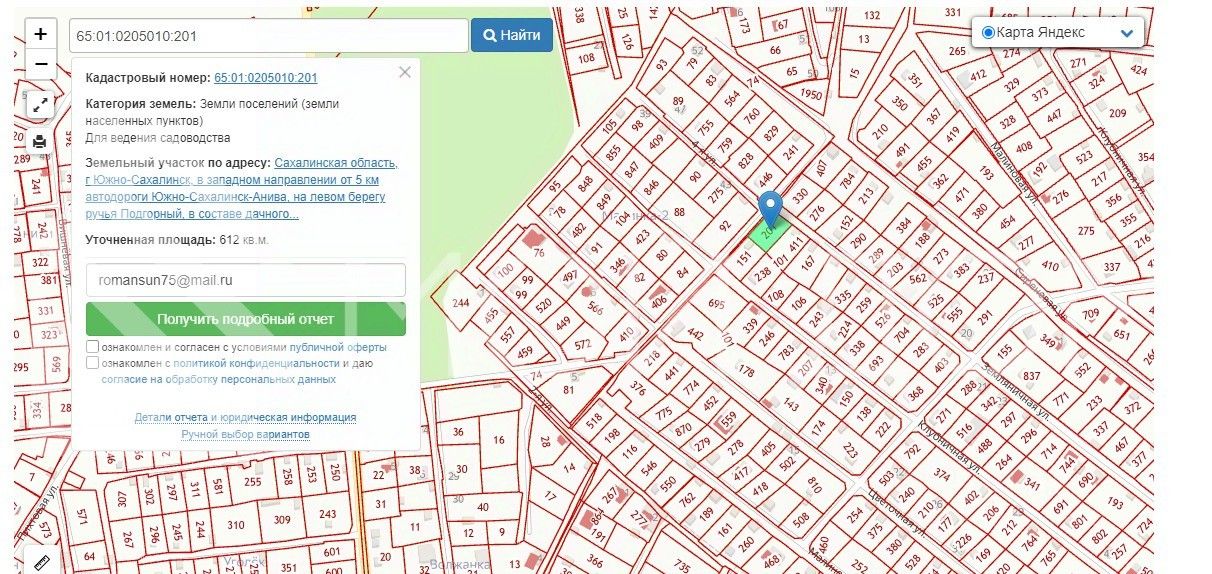Click the cadastral number search field
The width and height of the screenshot is (1212, 574).
coord(268,35)
